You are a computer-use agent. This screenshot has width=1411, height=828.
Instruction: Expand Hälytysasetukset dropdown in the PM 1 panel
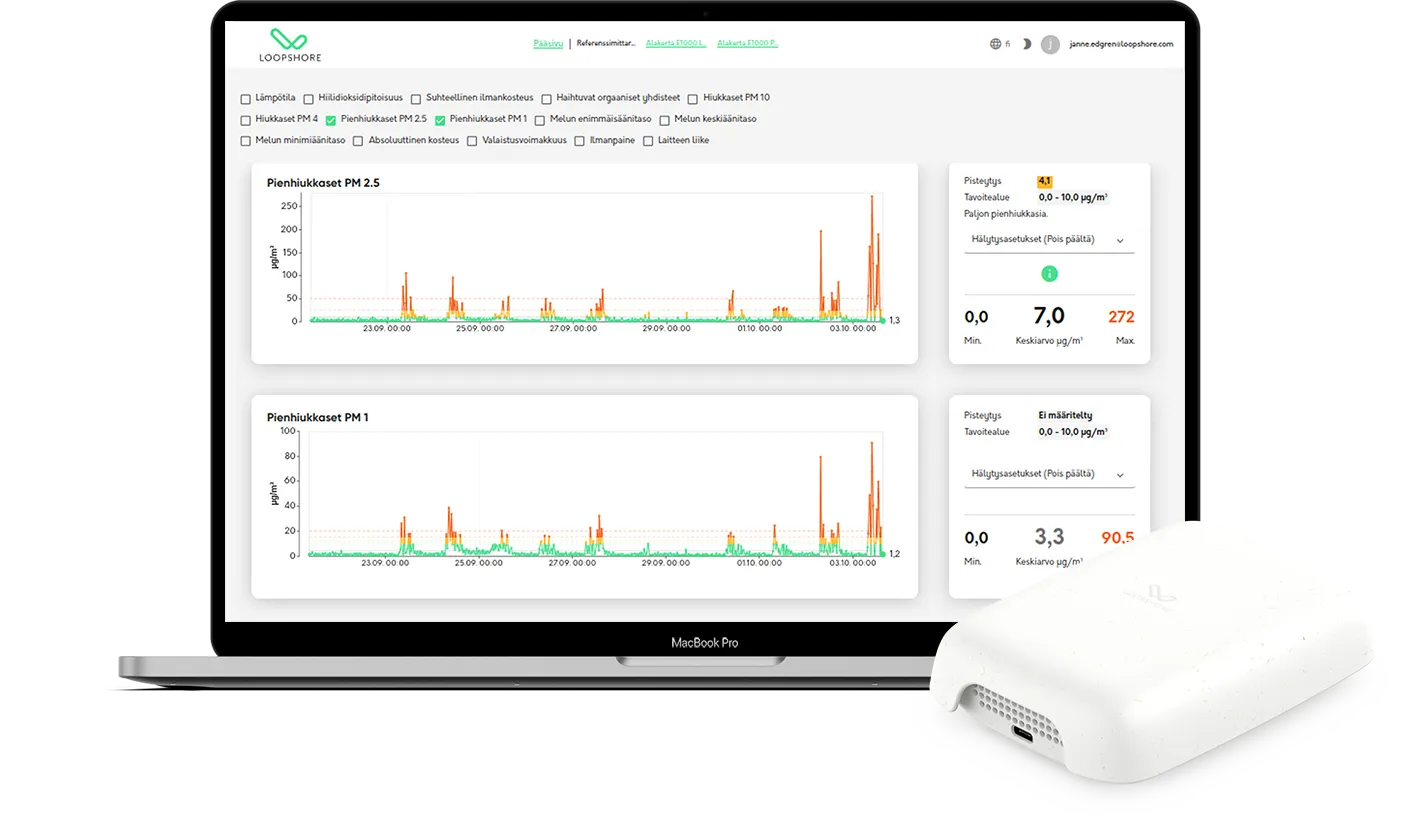pos(1049,474)
